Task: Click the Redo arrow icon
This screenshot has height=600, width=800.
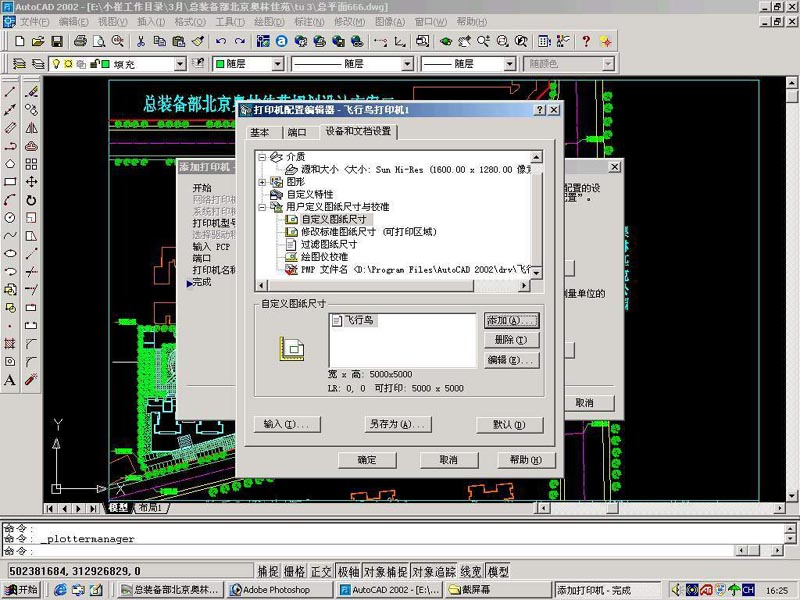Action: click(x=239, y=41)
